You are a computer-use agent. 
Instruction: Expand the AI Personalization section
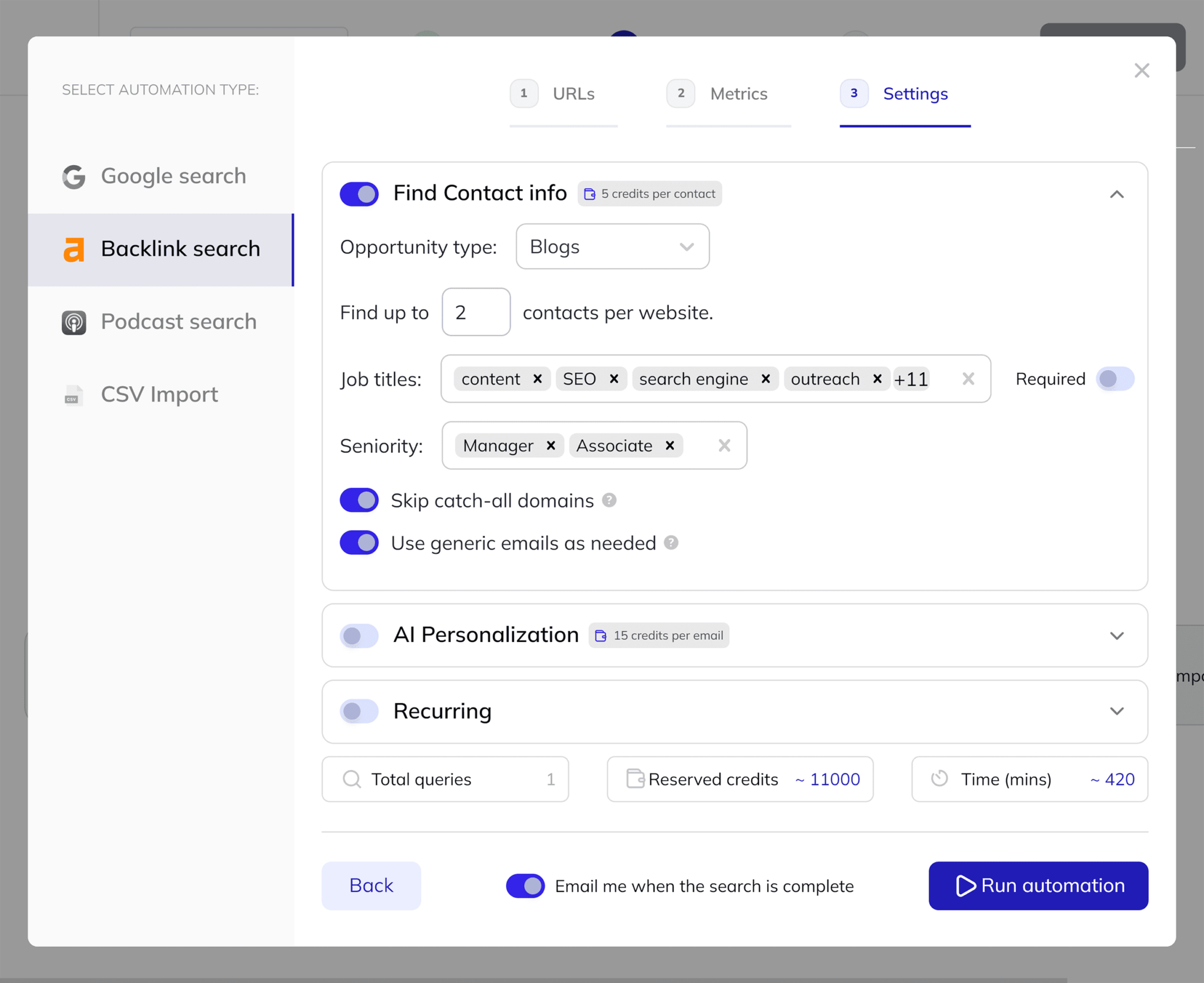click(1118, 634)
